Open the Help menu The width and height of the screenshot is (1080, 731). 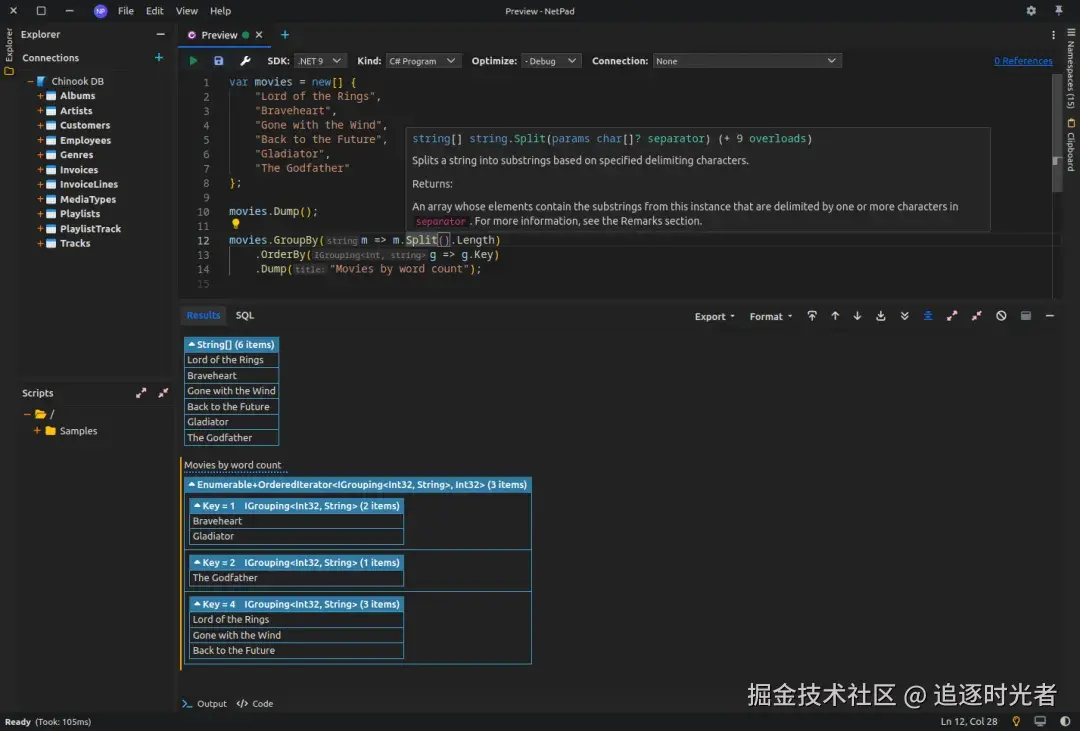point(220,11)
